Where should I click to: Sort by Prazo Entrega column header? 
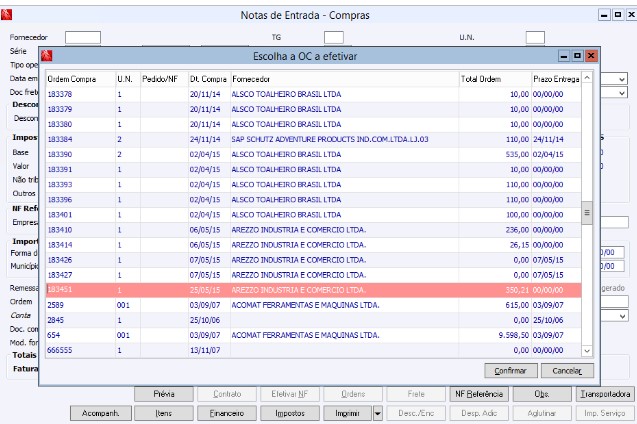click(x=556, y=79)
